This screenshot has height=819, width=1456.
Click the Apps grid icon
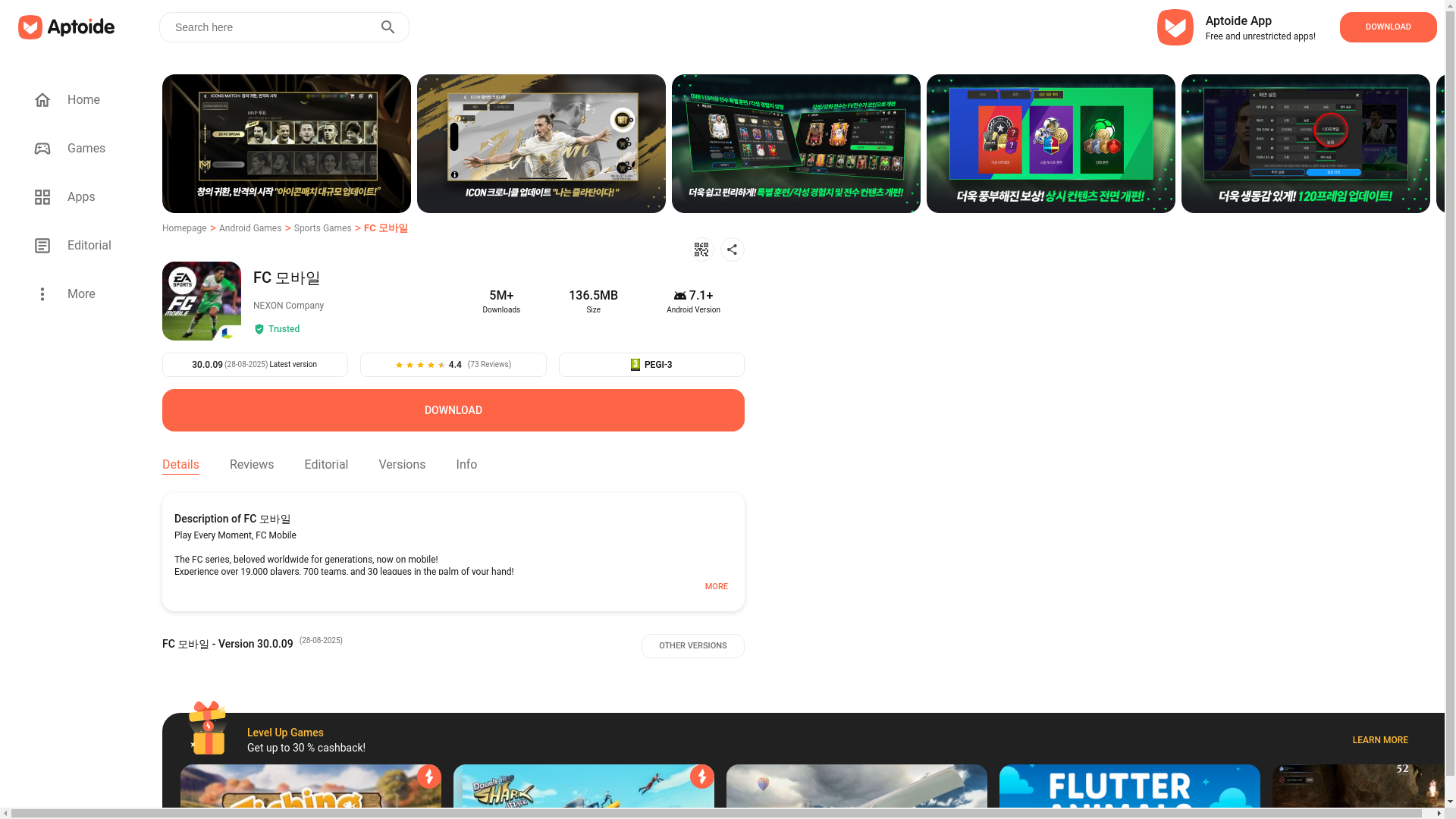pos(42,197)
